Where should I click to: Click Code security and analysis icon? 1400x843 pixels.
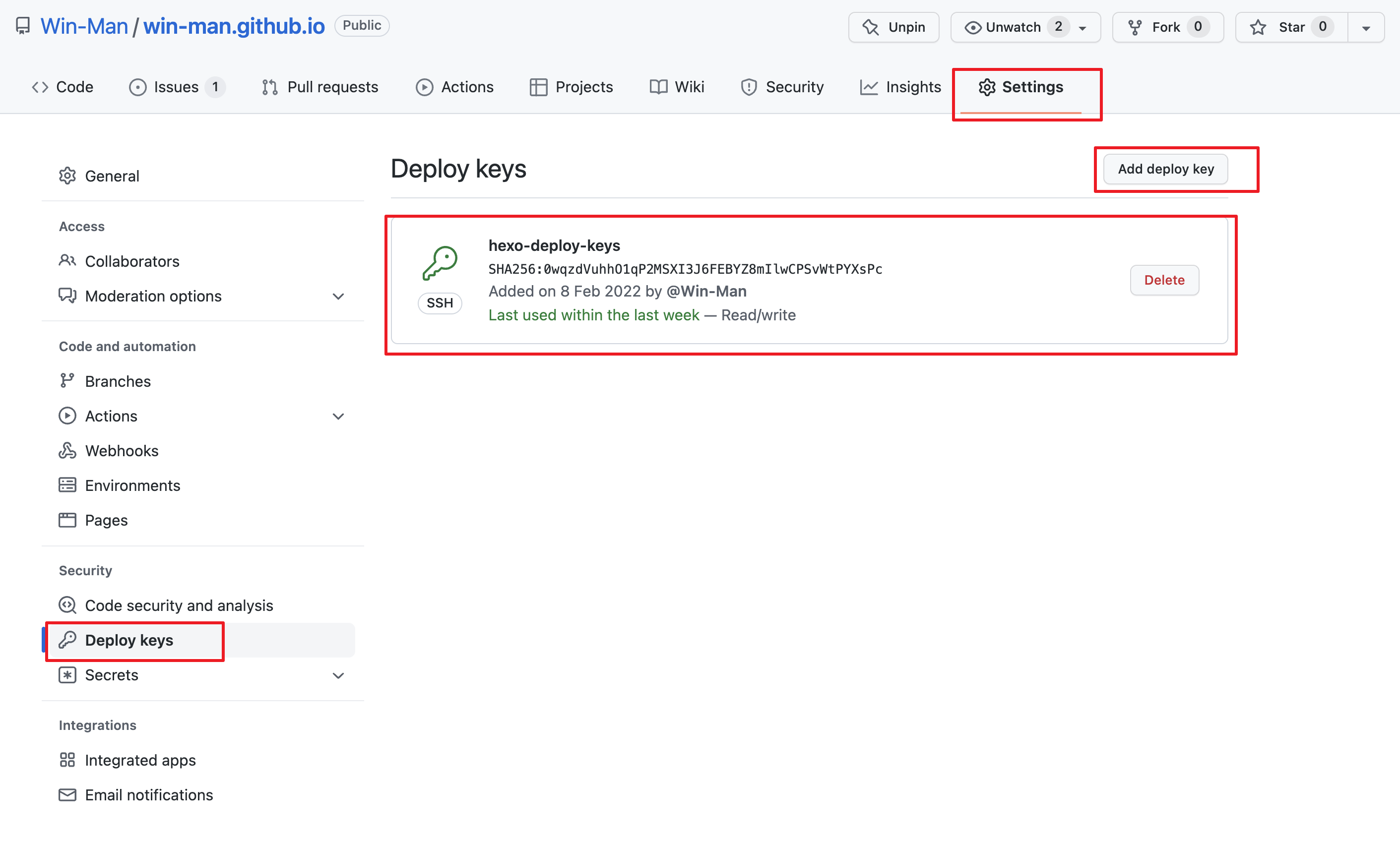click(x=67, y=605)
